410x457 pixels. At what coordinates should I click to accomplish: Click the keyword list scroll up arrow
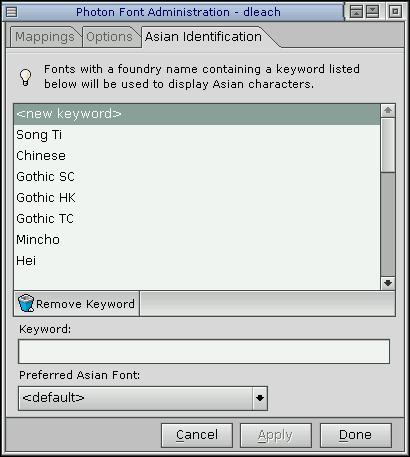[388, 111]
